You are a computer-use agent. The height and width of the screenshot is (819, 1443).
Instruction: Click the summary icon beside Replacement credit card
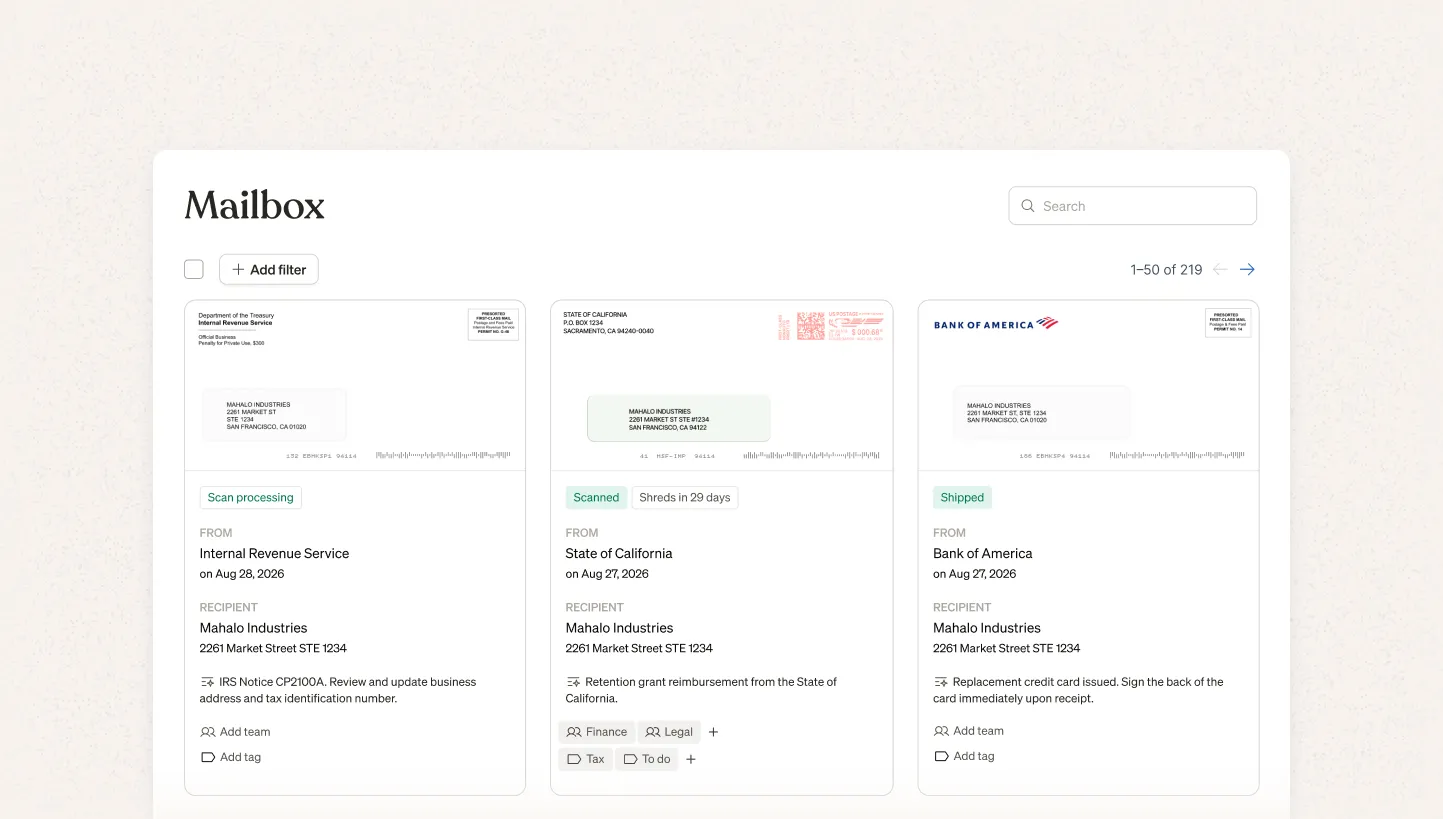941,682
